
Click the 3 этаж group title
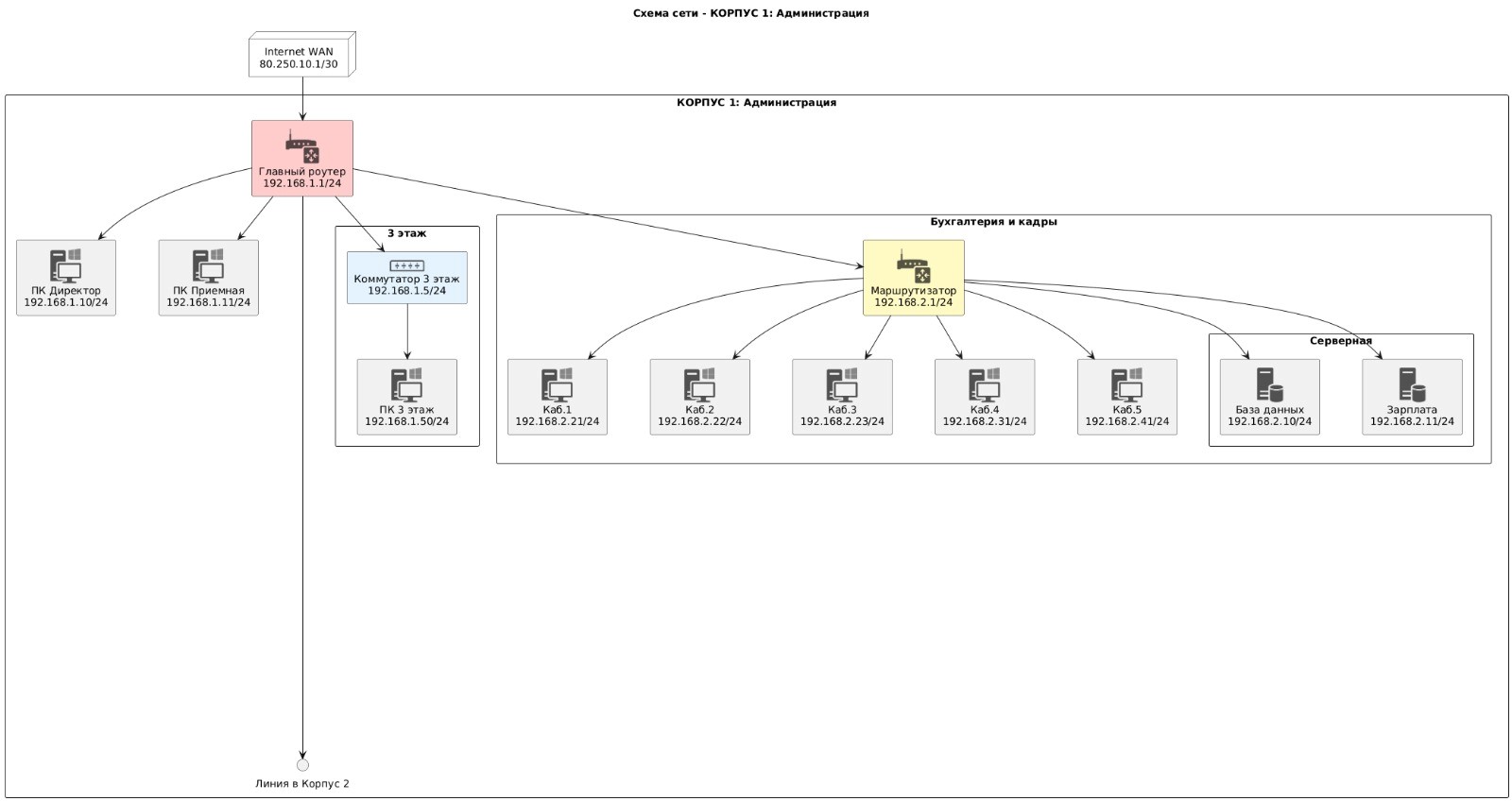406,232
